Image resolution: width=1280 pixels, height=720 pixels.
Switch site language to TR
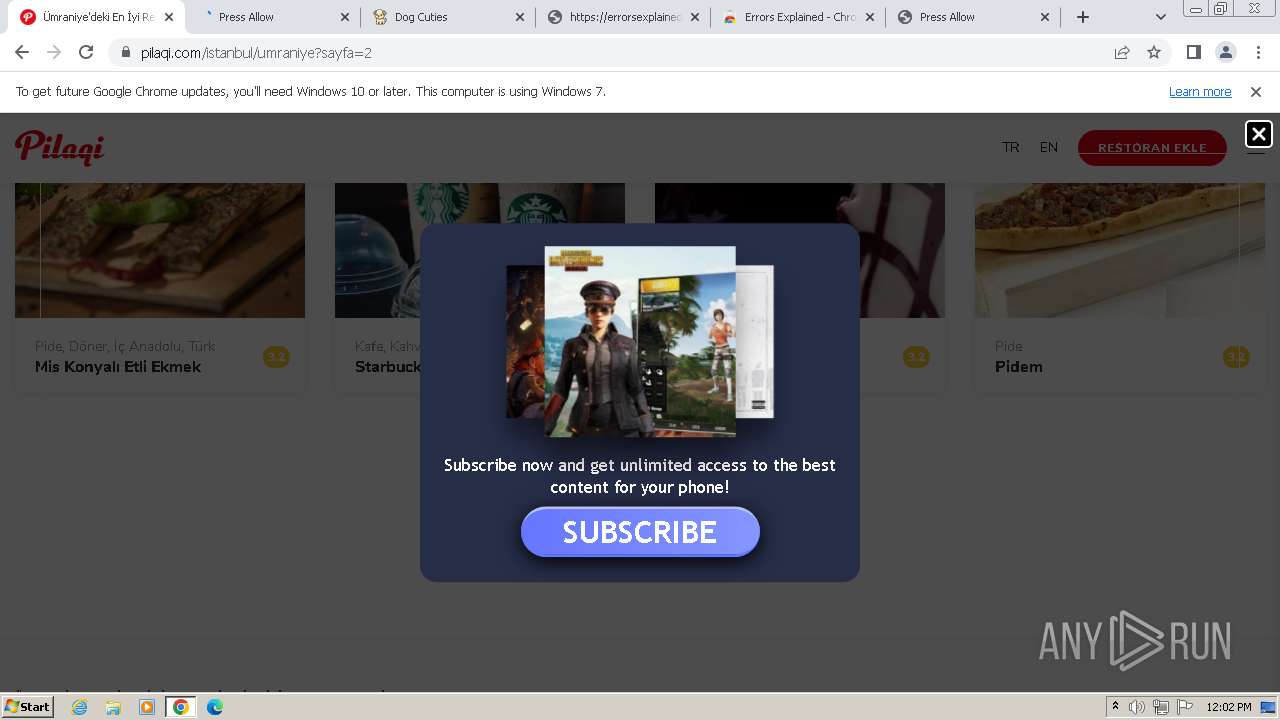[1011, 147]
